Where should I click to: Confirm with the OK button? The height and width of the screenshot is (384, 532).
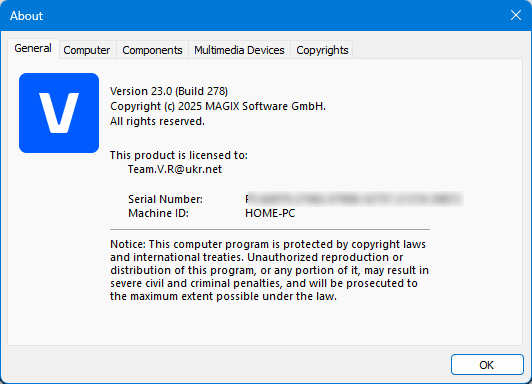487,365
